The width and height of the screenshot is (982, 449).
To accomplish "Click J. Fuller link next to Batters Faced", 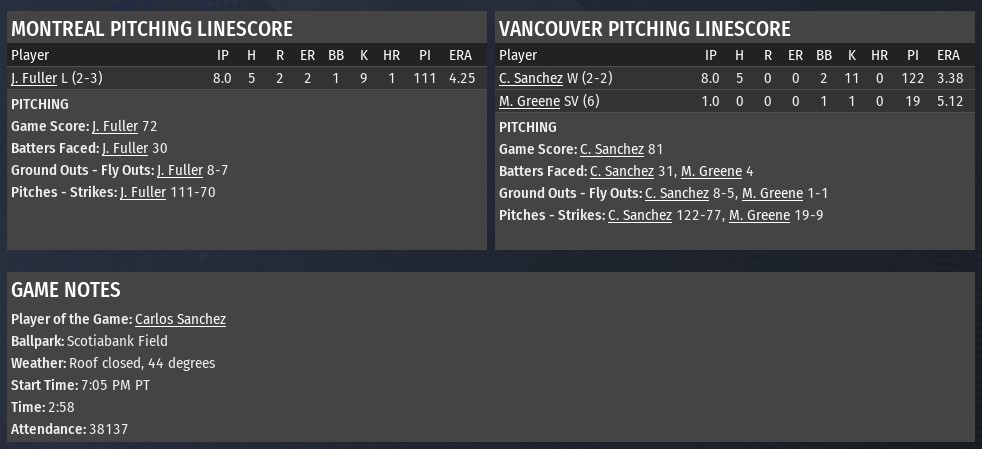I will (125, 148).
